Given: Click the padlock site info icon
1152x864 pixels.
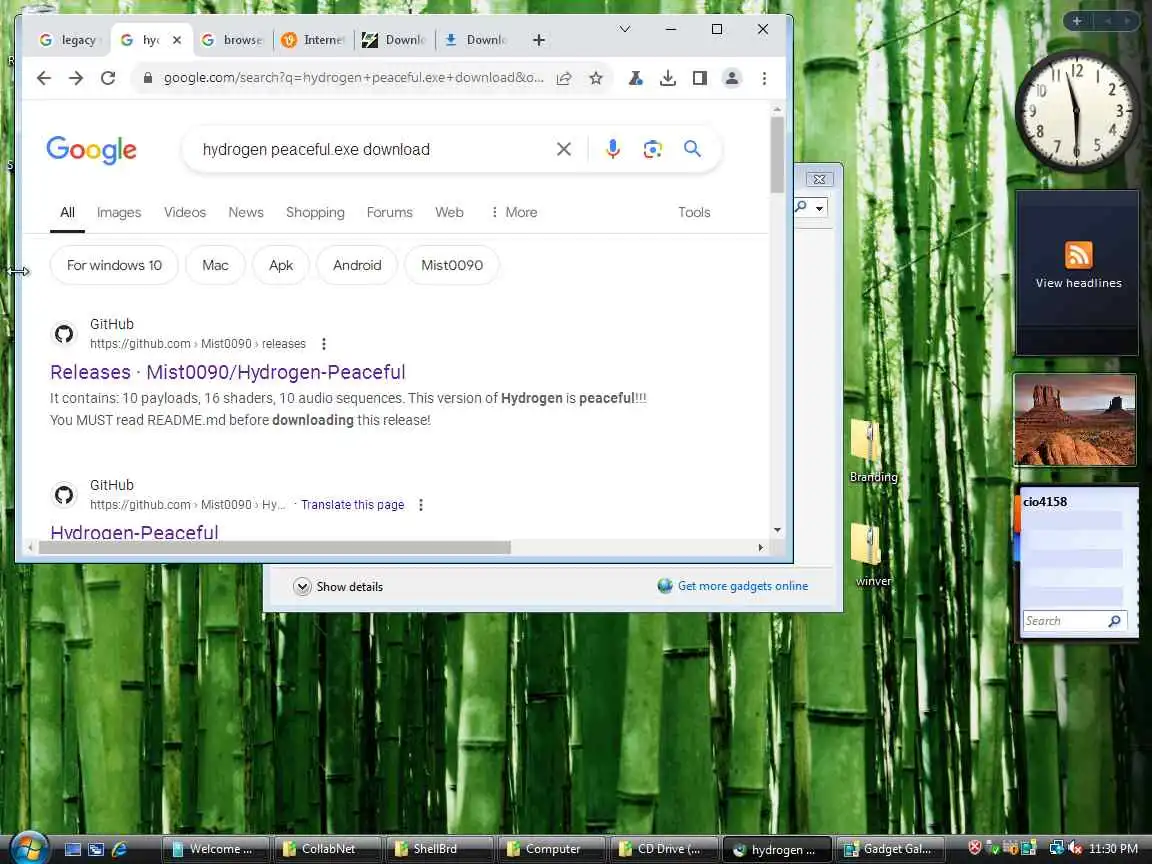Looking at the screenshot, I should pyautogui.click(x=148, y=78).
